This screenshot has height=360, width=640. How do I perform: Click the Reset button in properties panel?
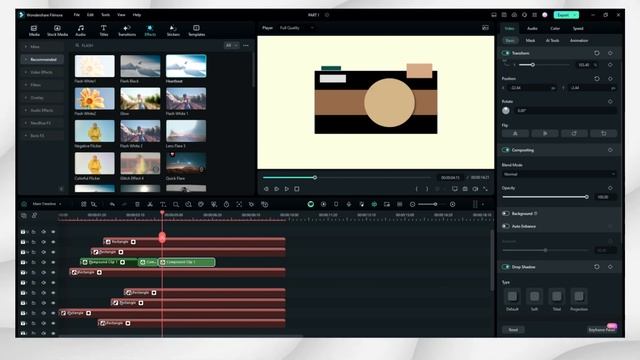pos(513,330)
